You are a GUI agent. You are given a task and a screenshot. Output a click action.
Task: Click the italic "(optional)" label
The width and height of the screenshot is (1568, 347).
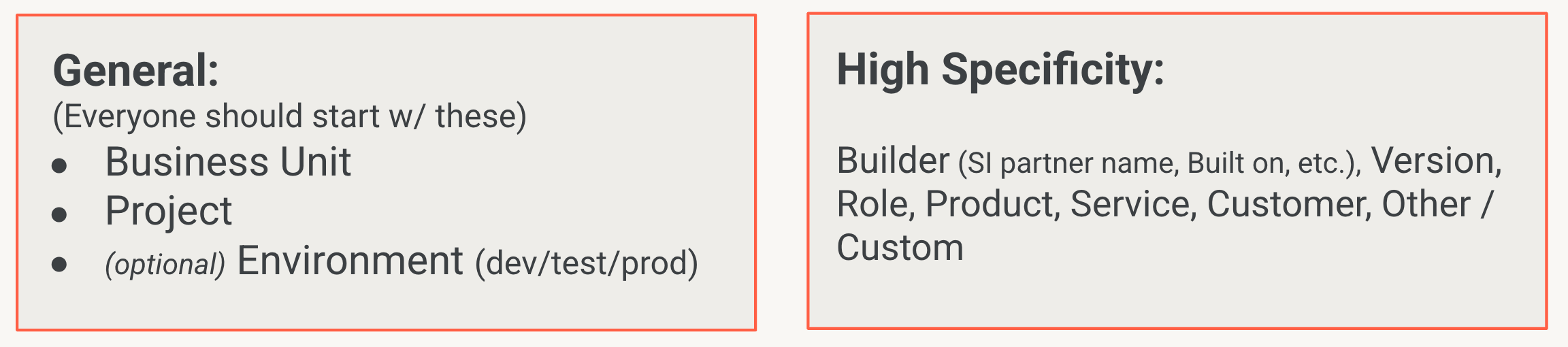(165, 264)
